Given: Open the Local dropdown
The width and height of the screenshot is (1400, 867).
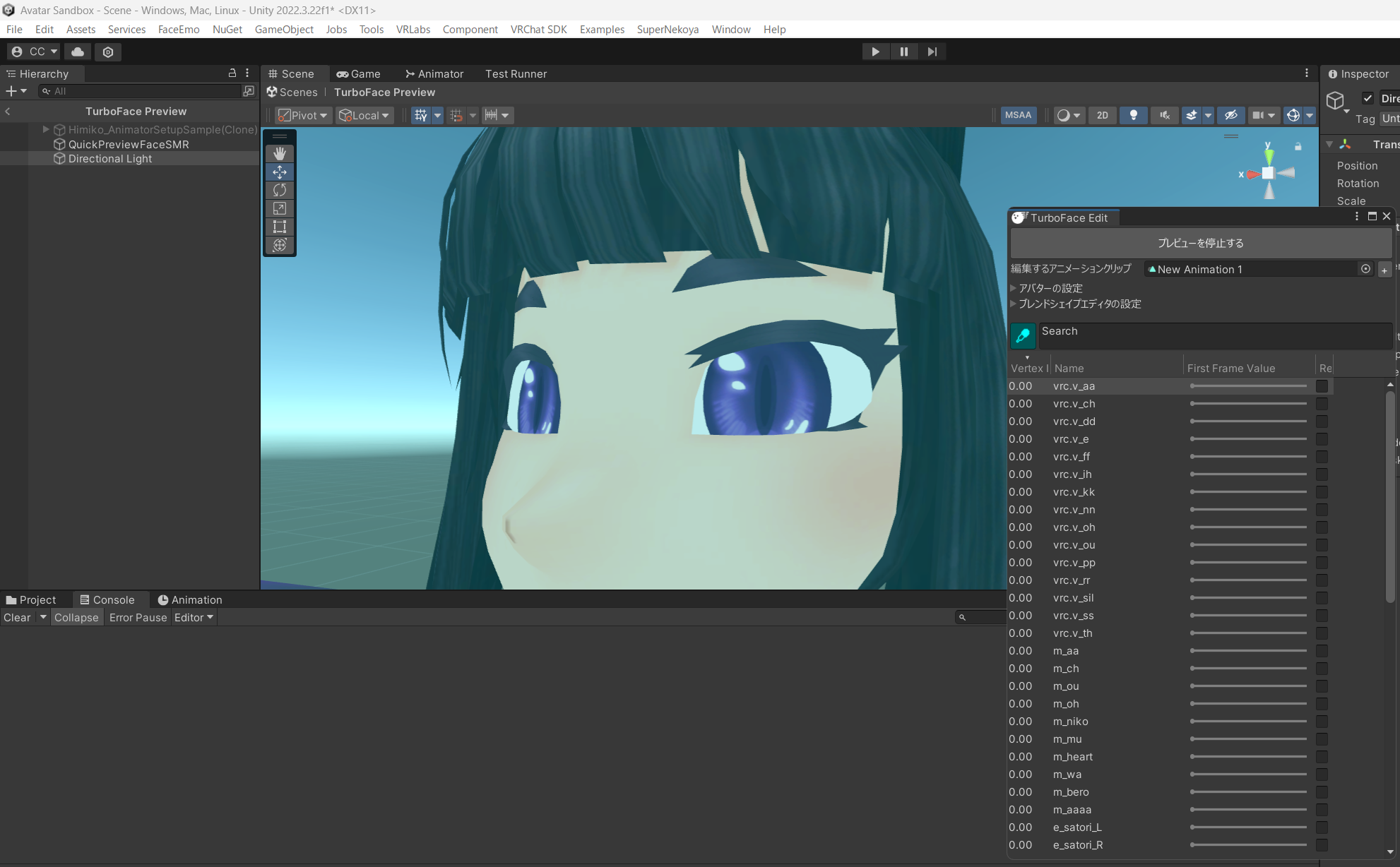Looking at the screenshot, I should pyautogui.click(x=363, y=115).
